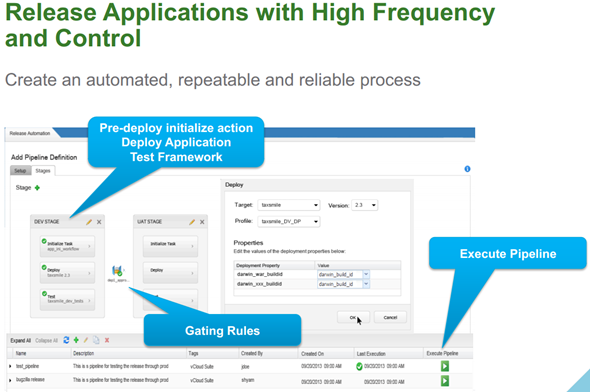Click 'shyam' in Created By column
This screenshot has height=392, width=590.
[248, 380]
